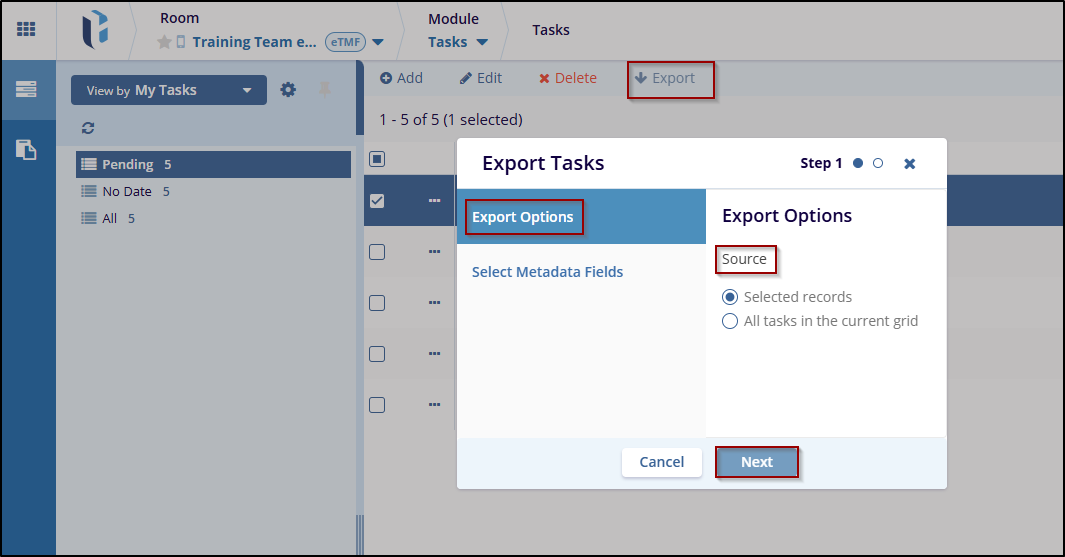The height and width of the screenshot is (557, 1065).
Task: Open the Training Team room dropdown
Action: coord(377,42)
